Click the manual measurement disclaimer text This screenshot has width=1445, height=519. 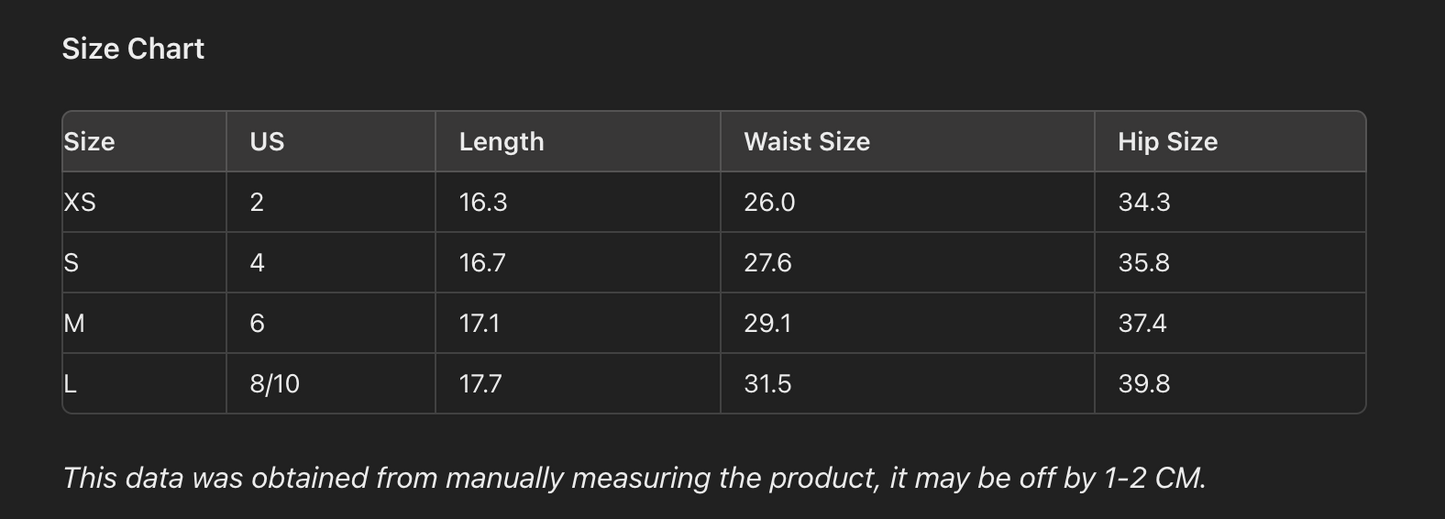[634, 478]
